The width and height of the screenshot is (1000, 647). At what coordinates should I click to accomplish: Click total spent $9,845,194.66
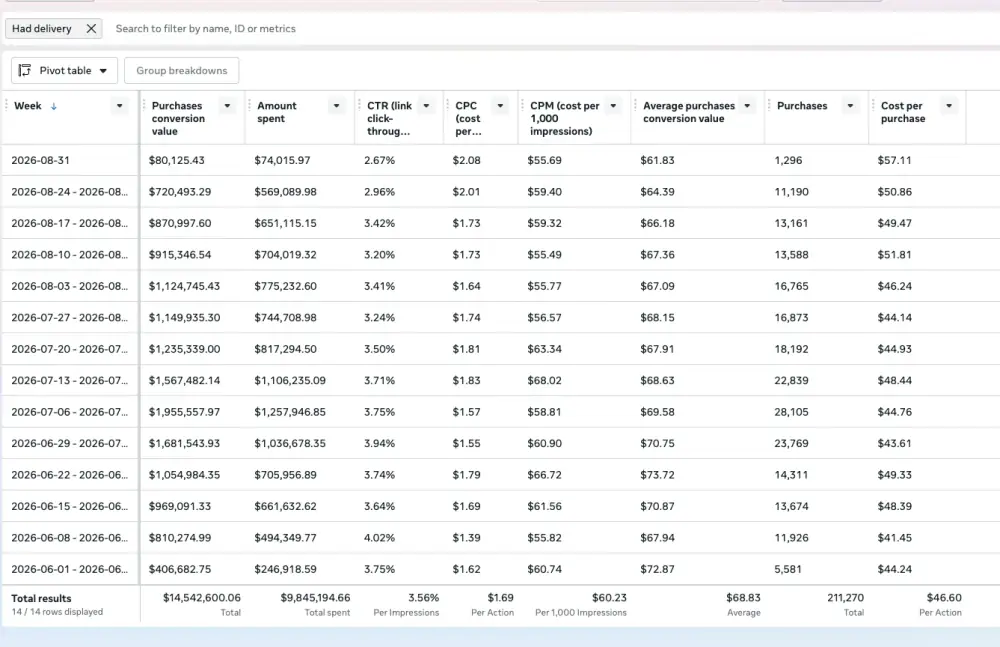point(315,598)
